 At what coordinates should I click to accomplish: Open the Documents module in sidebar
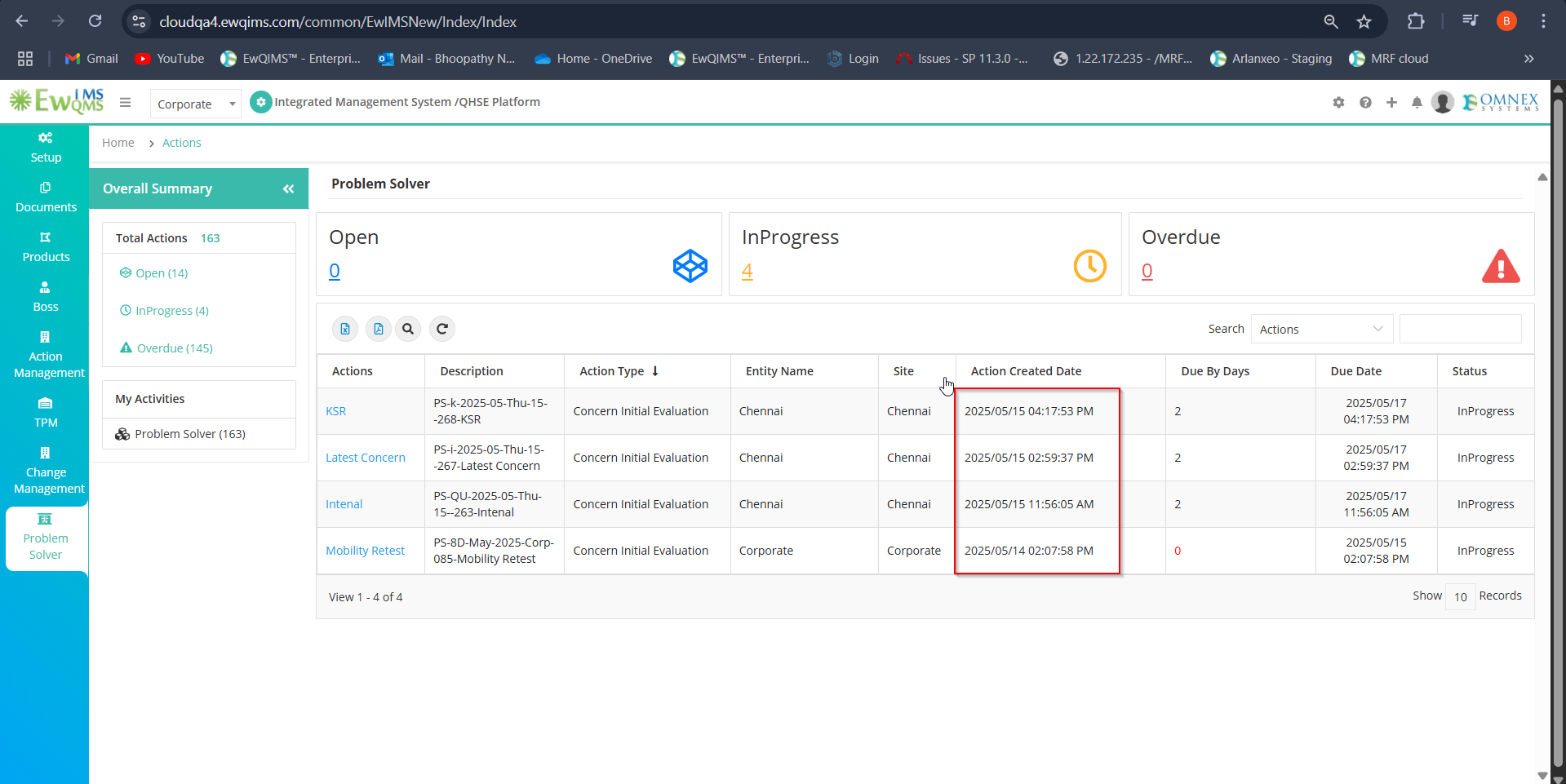tap(46, 197)
